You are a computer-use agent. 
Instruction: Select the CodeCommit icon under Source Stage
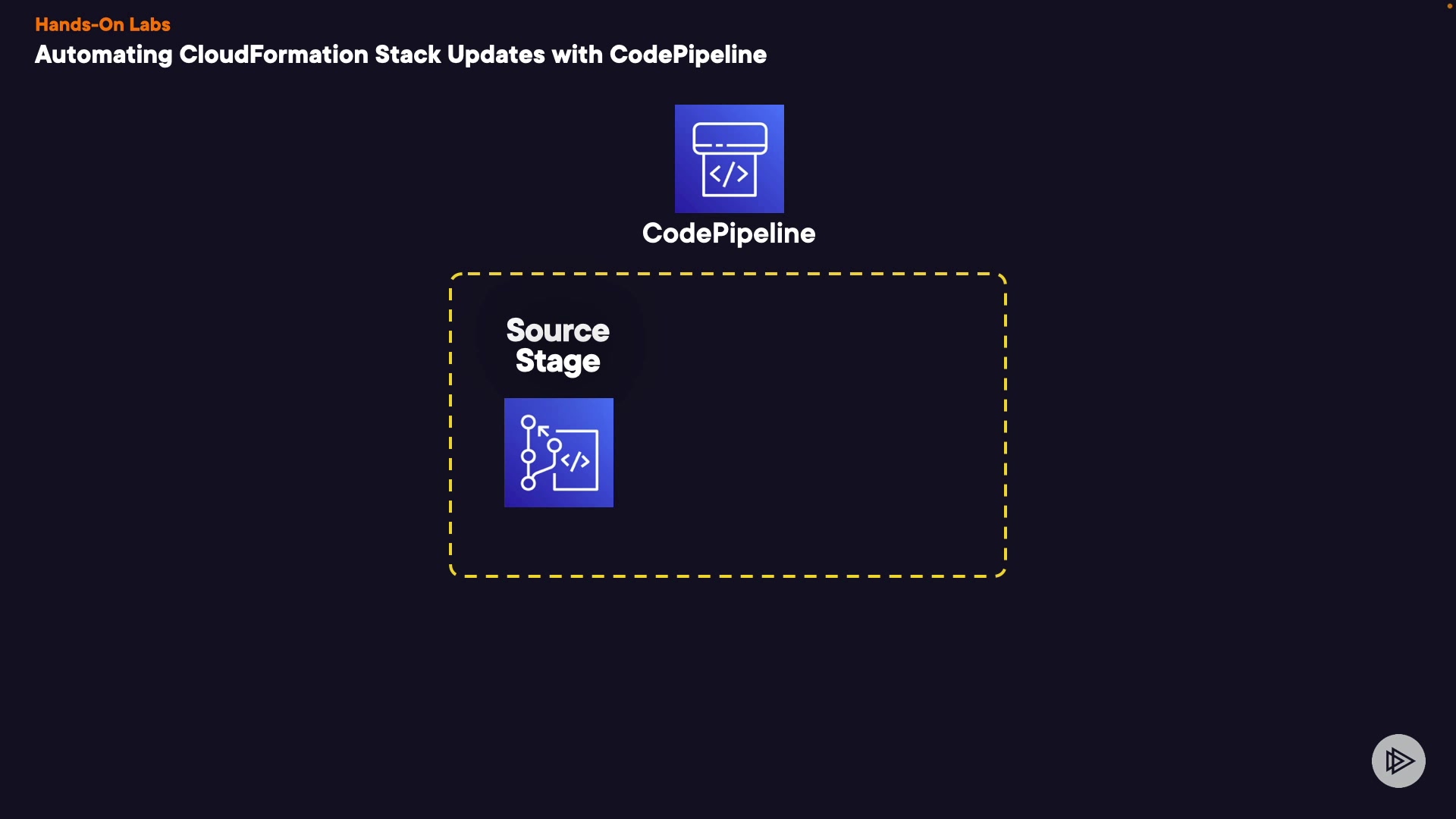point(558,453)
